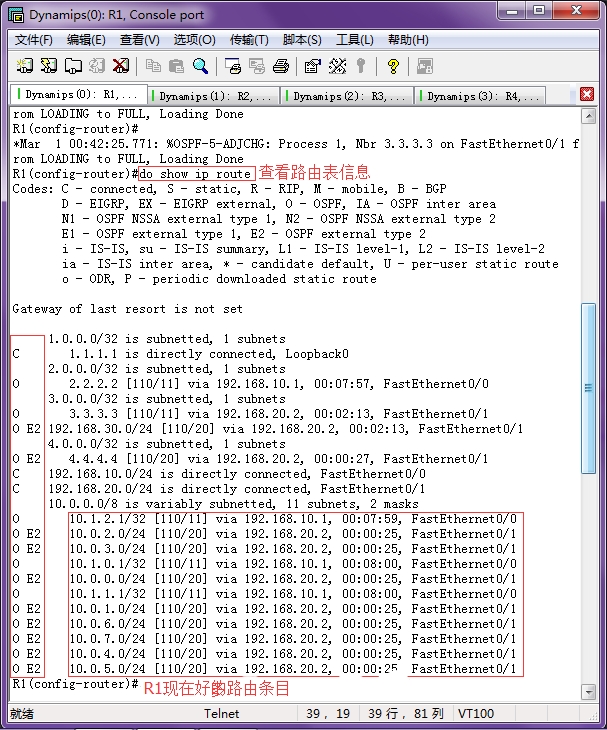Screen dimensions: 607x730
Task: Click the greyed SecureFX icon at toolbar end
Action: pos(425,66)
